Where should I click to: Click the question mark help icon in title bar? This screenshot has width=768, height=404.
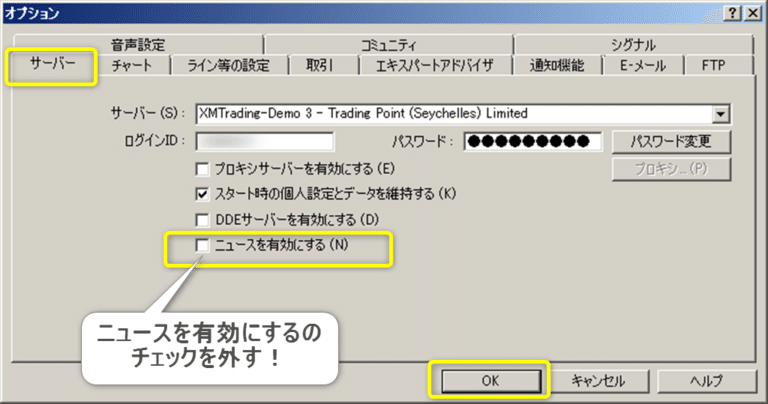[732, 13]
